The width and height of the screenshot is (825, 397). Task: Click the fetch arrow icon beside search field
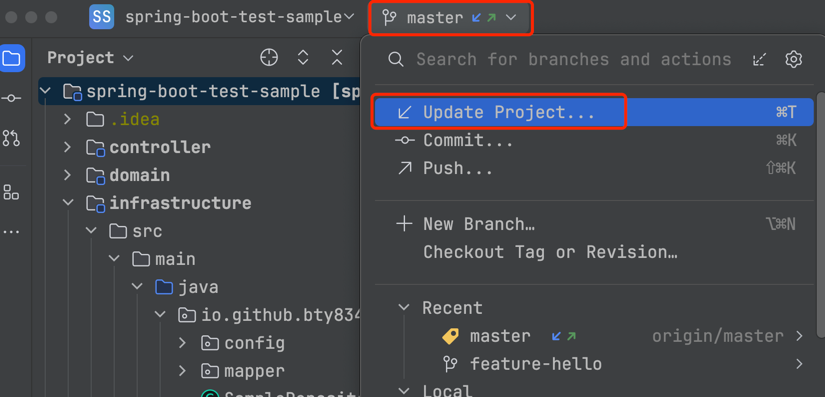point(759,59)
